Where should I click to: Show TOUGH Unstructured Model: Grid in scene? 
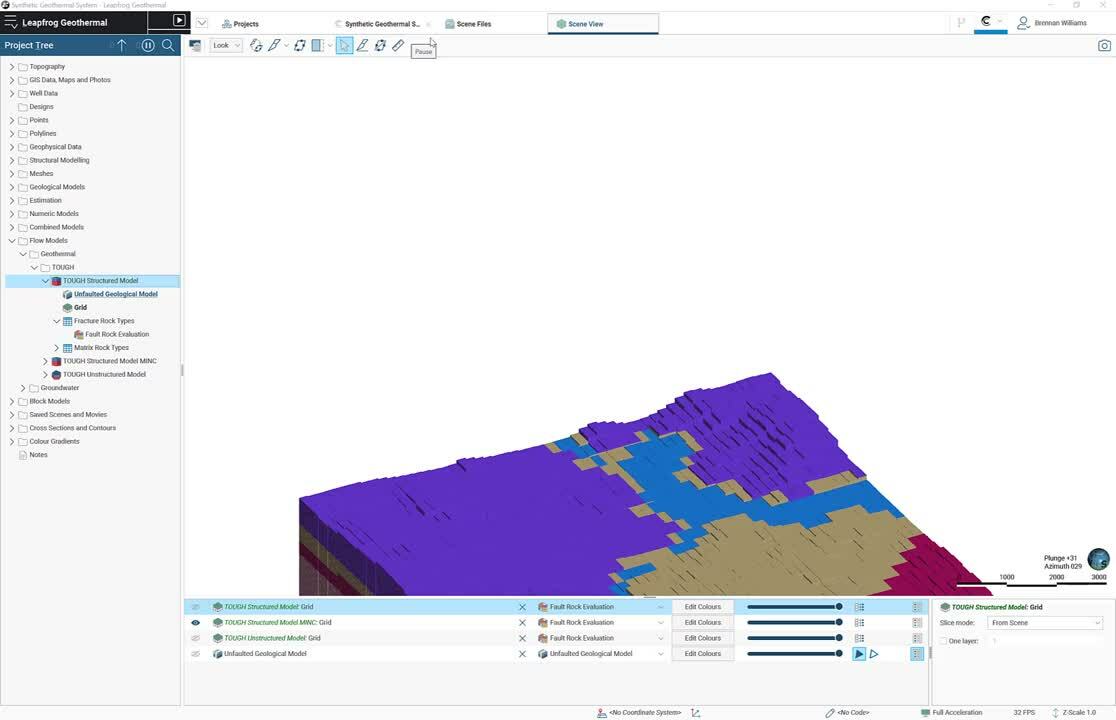pyautogui.click(x=196, y=638)
